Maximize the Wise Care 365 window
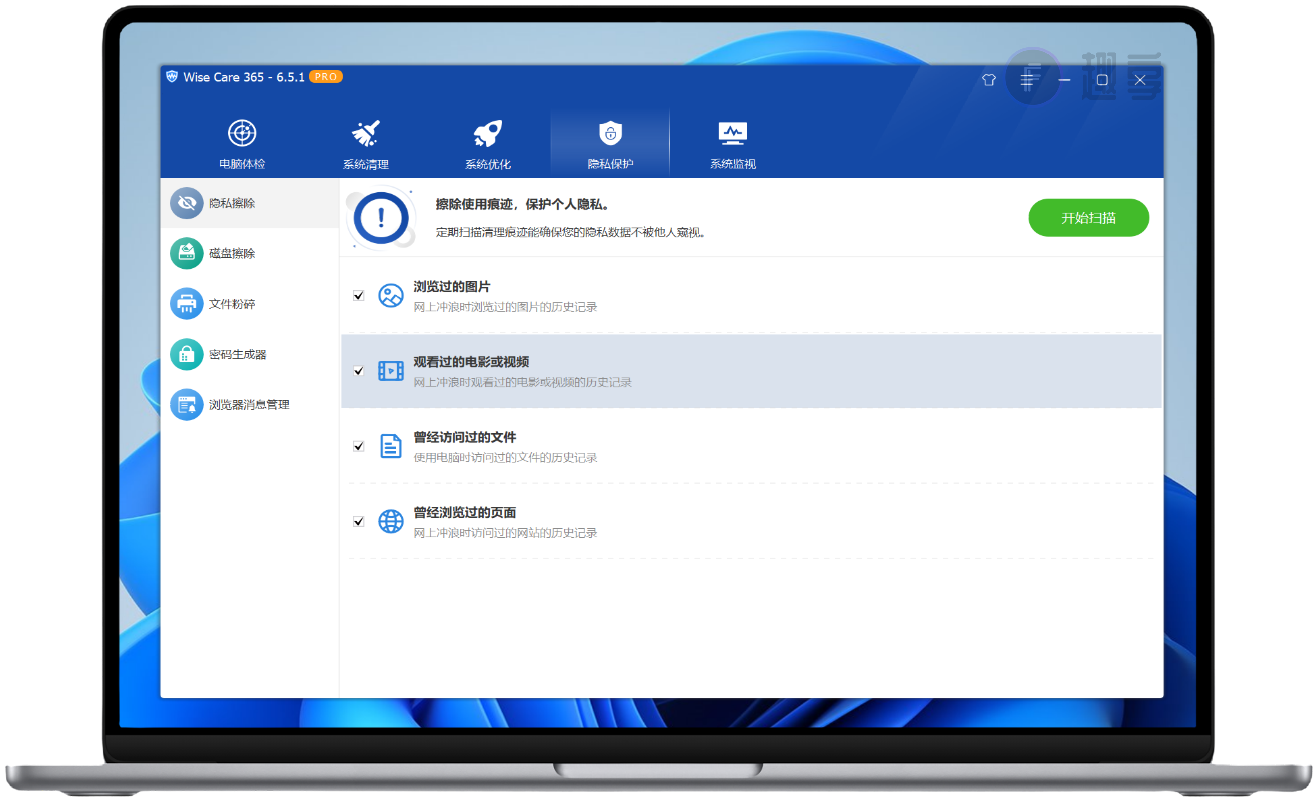Image resolution: width=1316 pixels, height=802 pixels. click(1102, 80)
